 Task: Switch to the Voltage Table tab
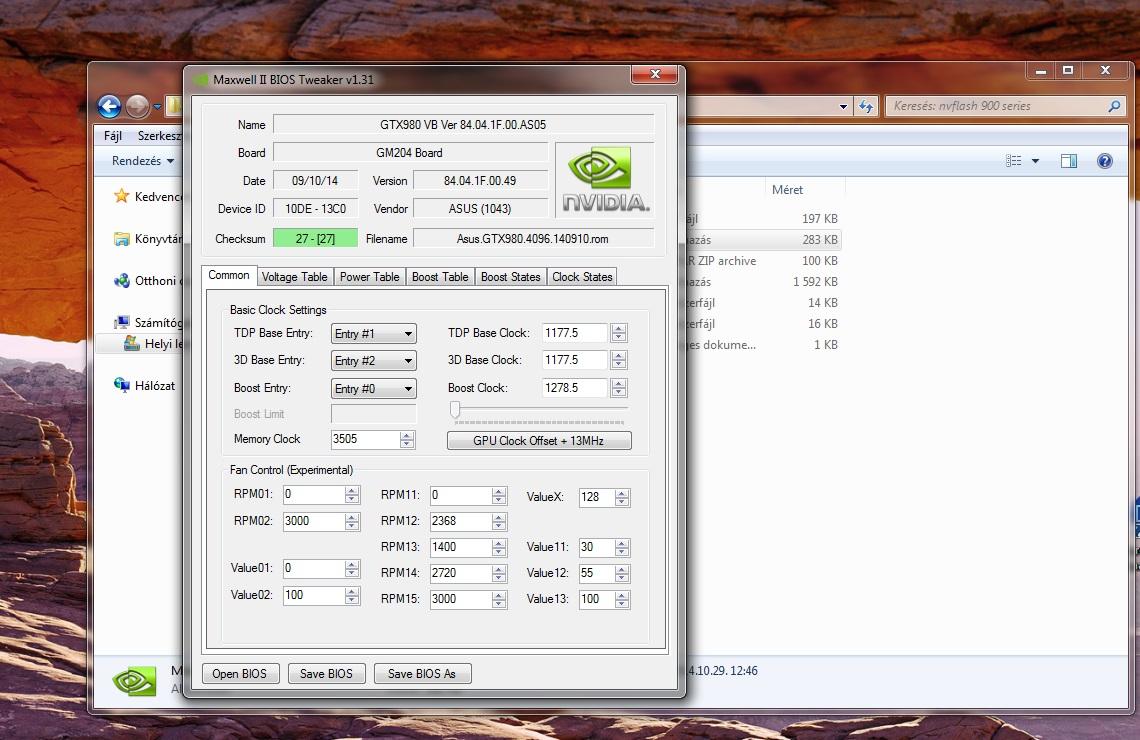[x=294, y=276]
